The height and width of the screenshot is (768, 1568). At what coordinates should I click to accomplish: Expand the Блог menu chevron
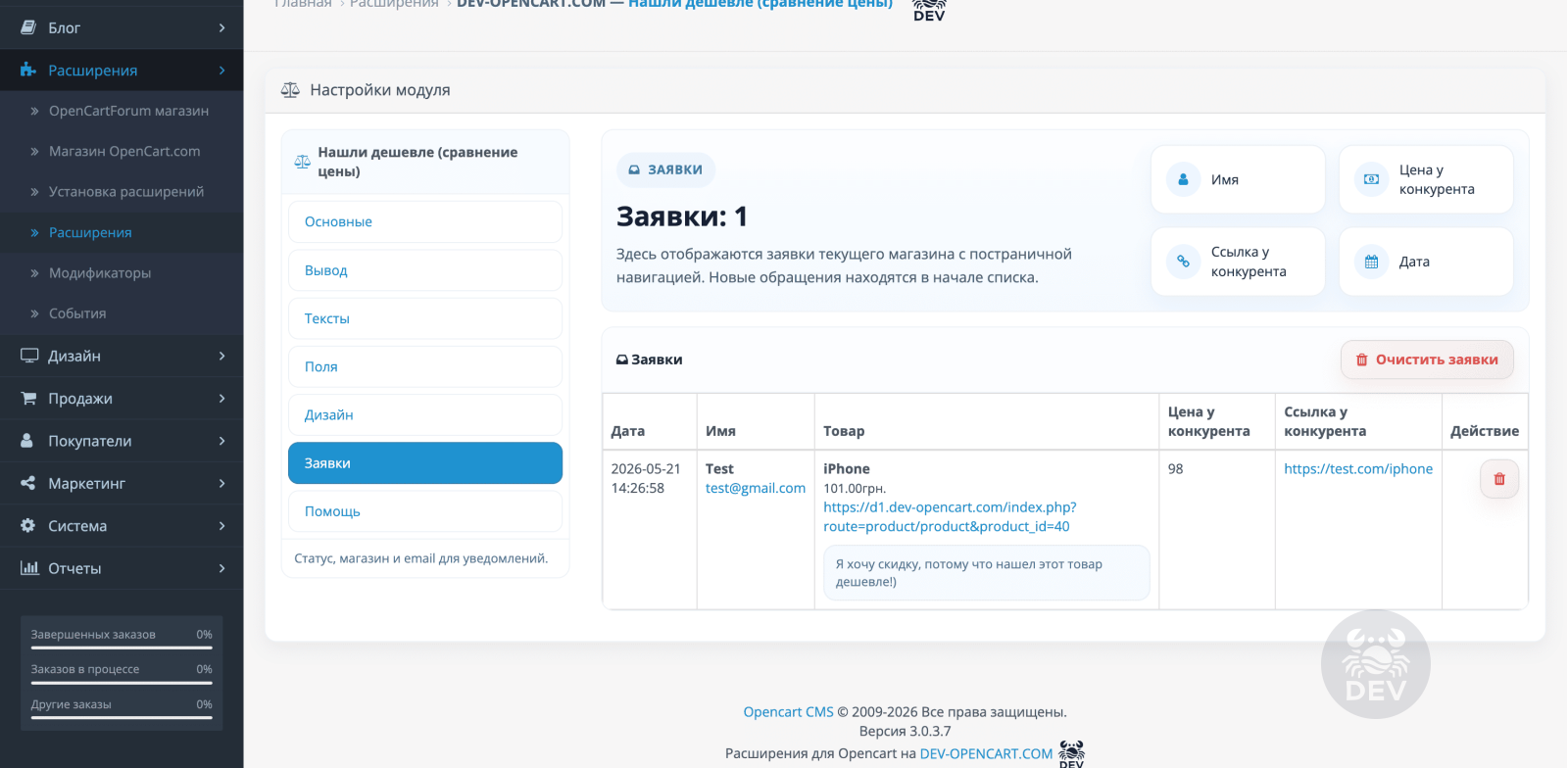(x=222, y=27)
